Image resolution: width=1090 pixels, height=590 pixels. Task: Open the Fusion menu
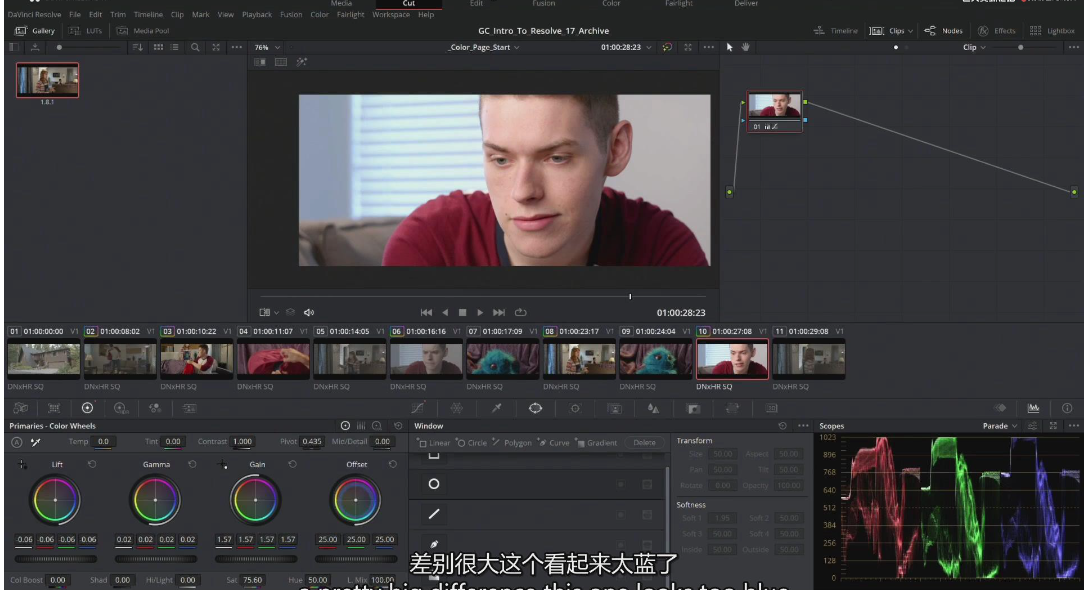click(291, 15)
